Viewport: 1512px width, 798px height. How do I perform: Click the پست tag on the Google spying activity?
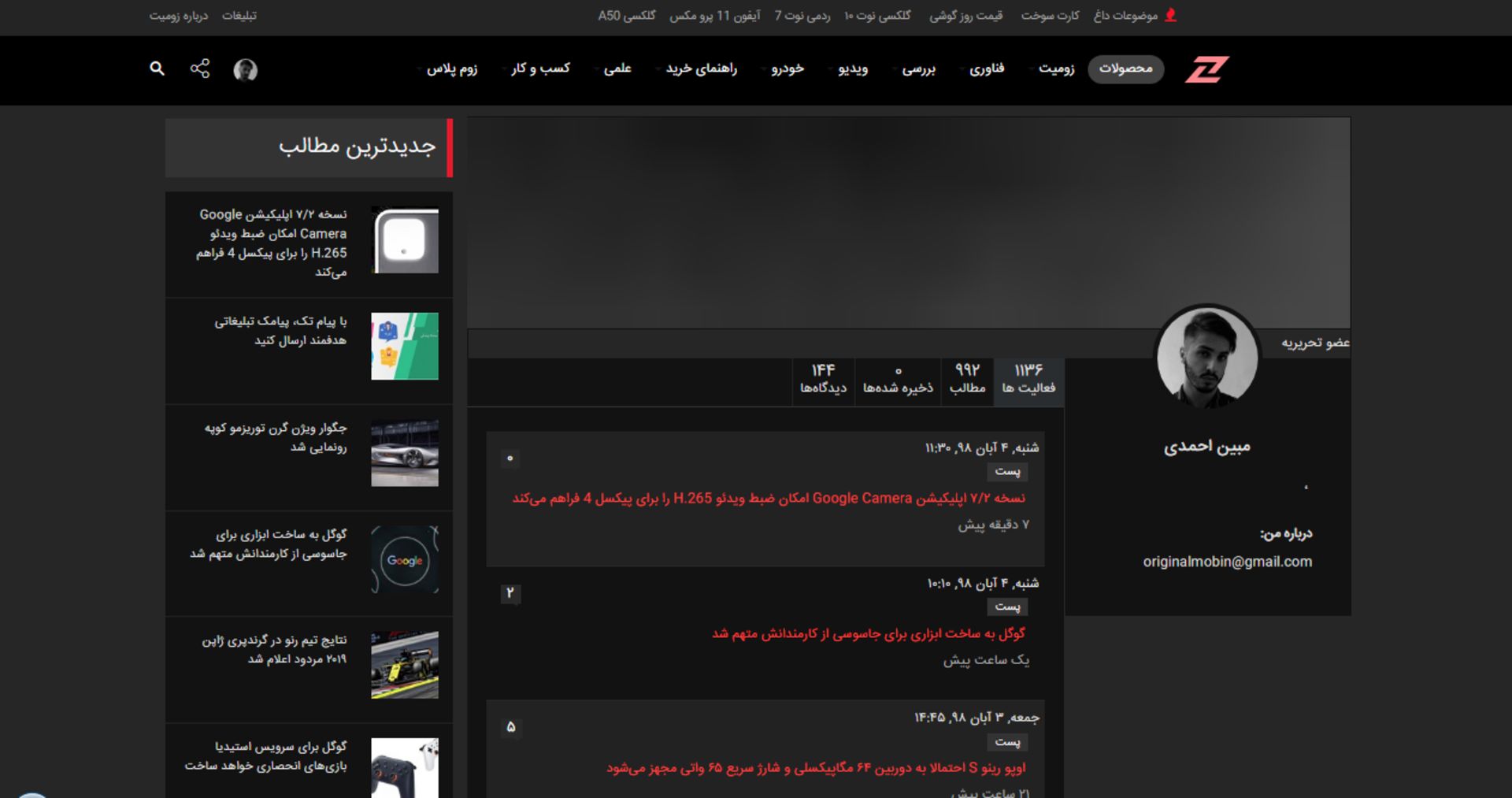pos(1007,607)
